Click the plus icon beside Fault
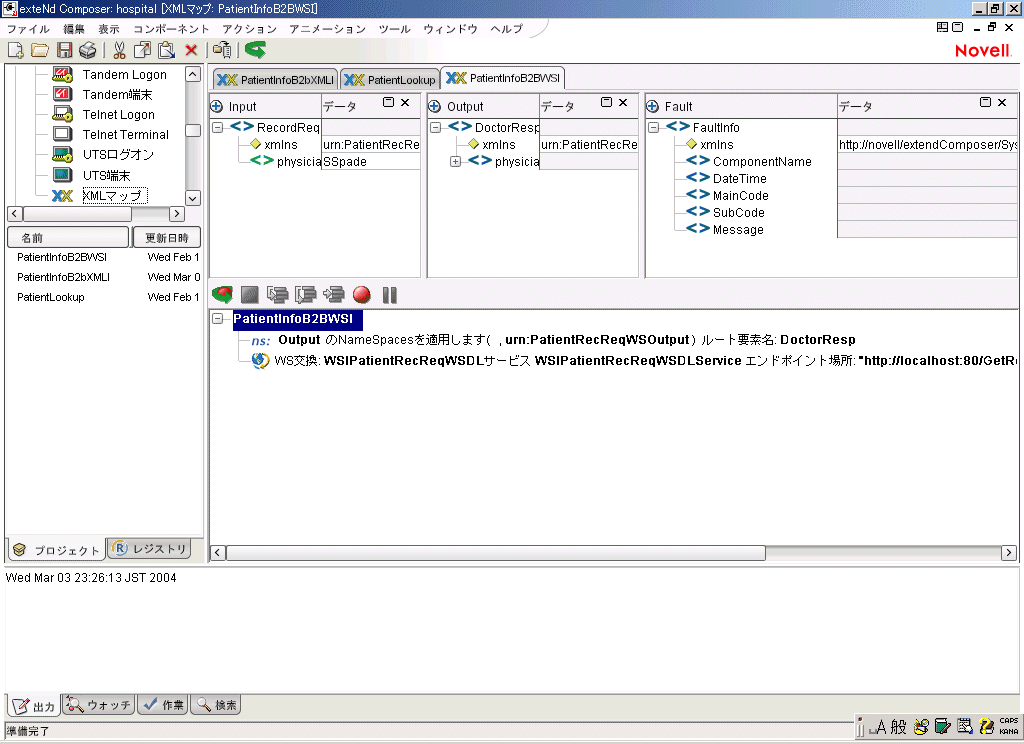 [x=652, y=106]
